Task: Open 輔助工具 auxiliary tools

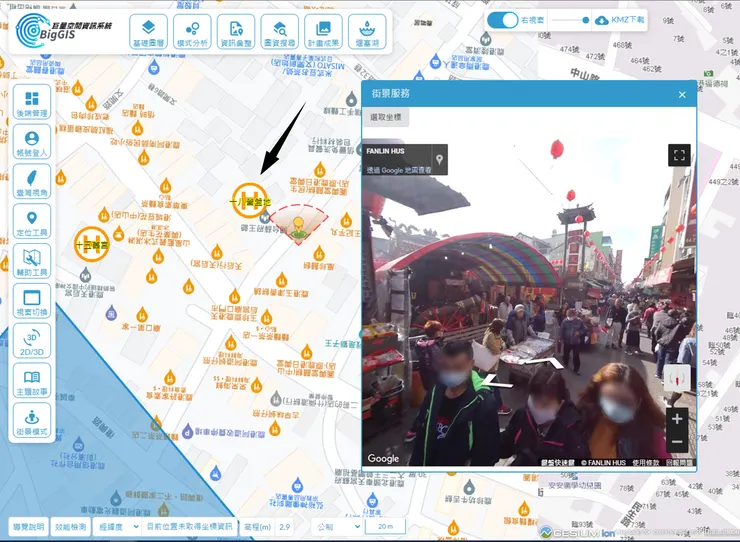Action: (32, 261)
